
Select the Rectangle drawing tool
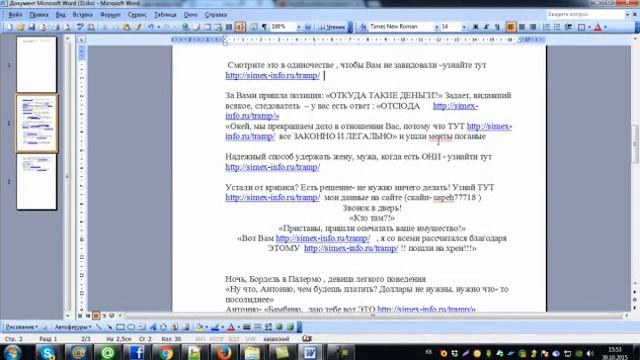tap(120, 327)
